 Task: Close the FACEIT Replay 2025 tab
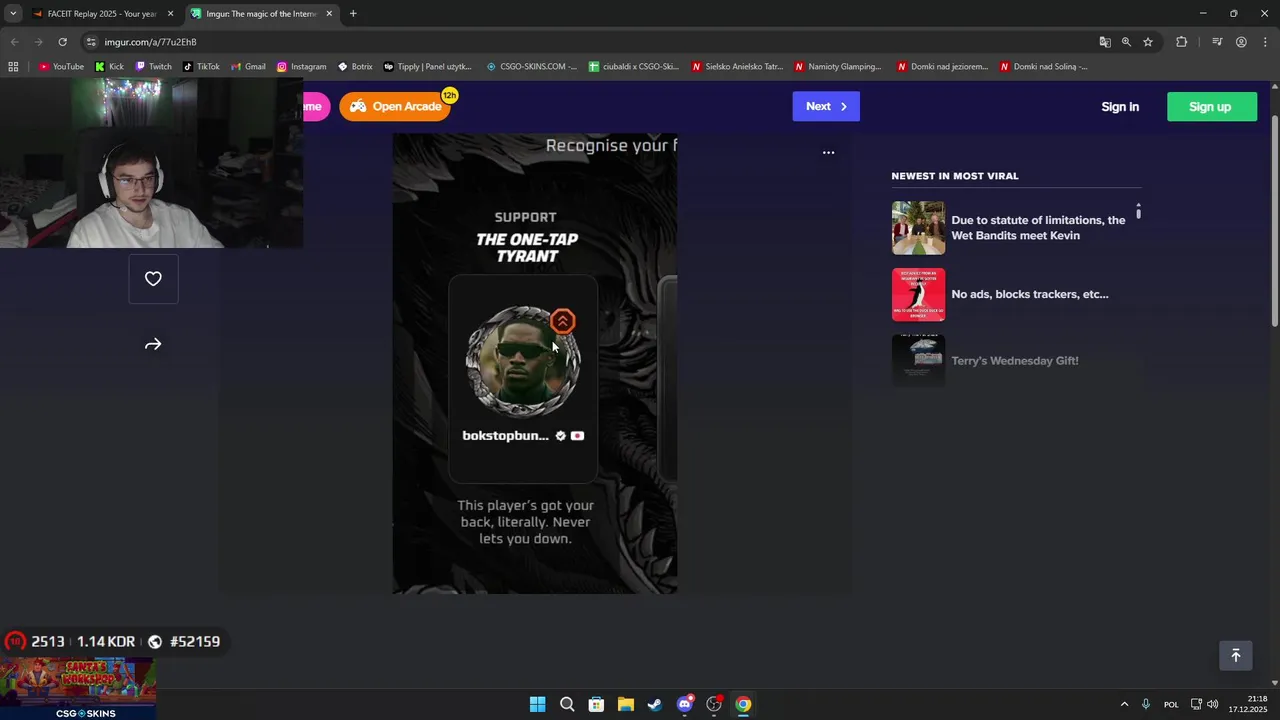coord(170,14)
